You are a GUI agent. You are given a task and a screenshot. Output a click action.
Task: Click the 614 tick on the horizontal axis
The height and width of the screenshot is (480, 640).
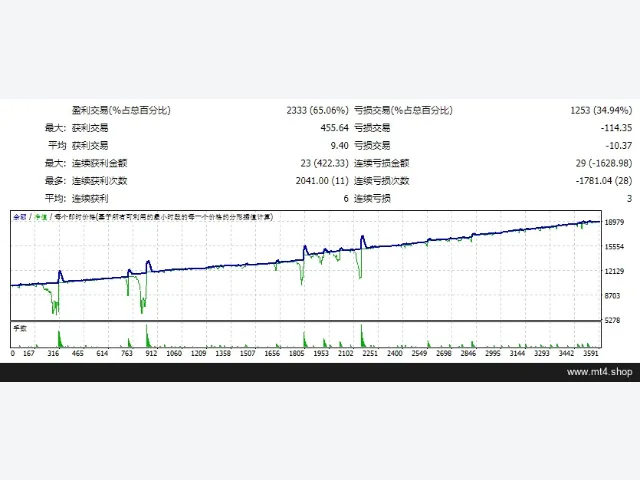point(102,353)
